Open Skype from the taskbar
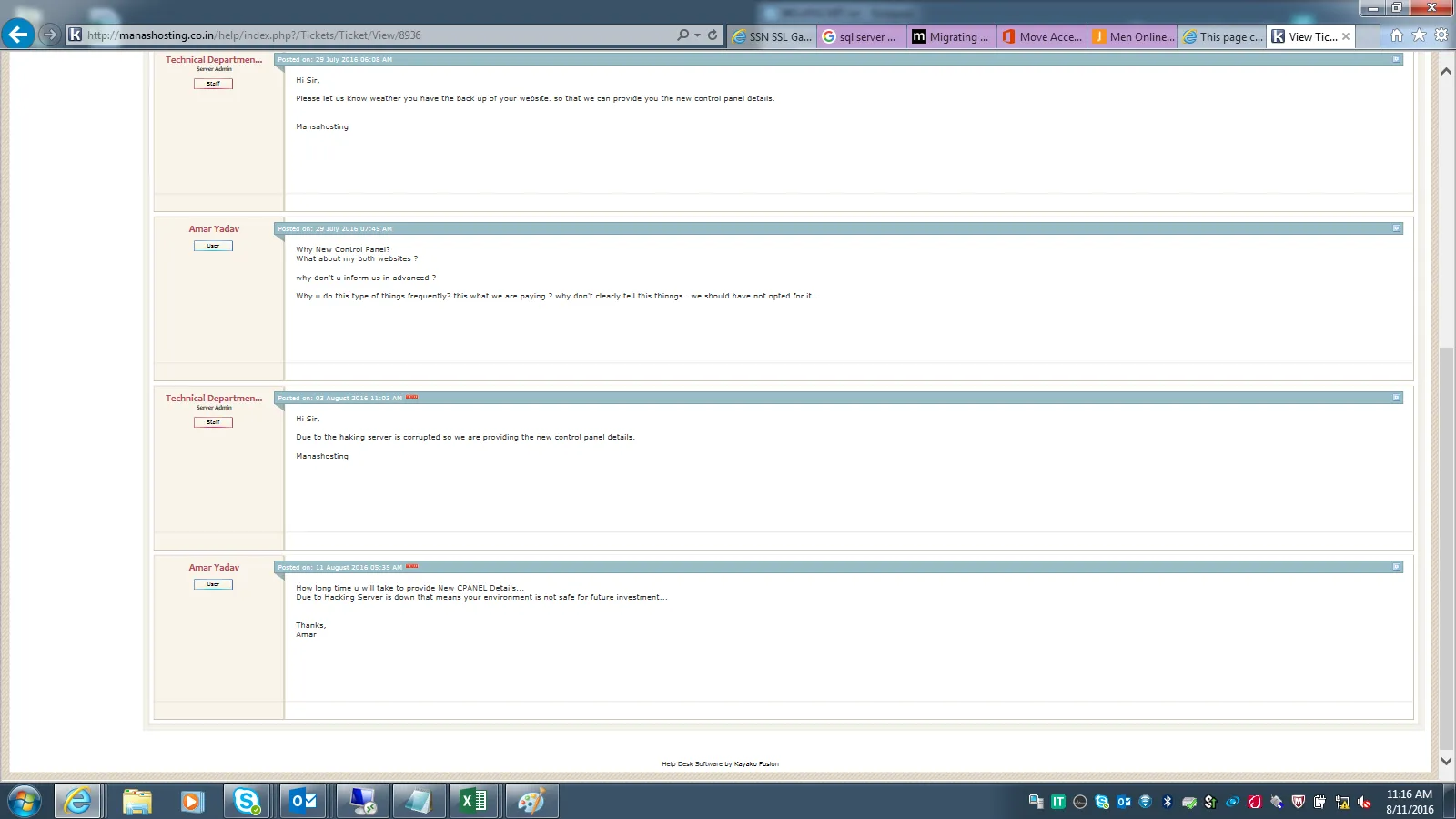The image size is (1456, 819). click(247, 801)
